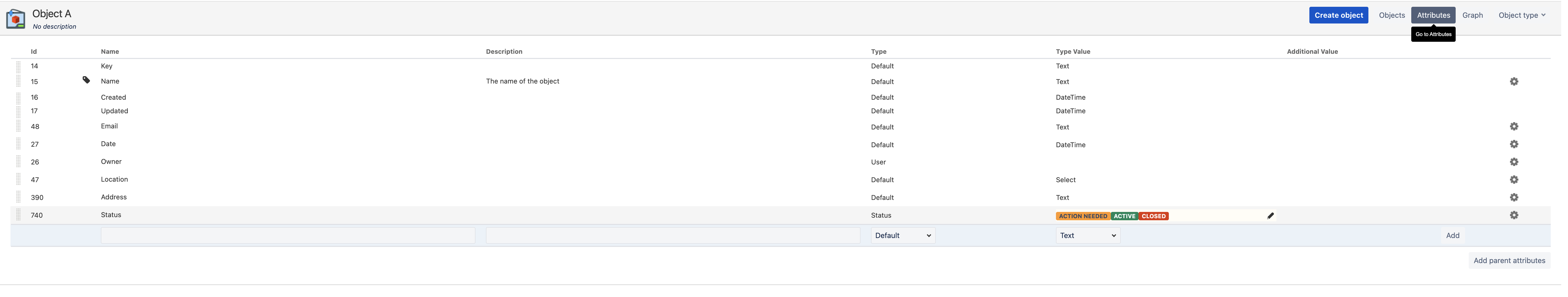Screen dimensions: 1568x297
Task: Click the DateTime value in Created row
Action: (1076, 97)
